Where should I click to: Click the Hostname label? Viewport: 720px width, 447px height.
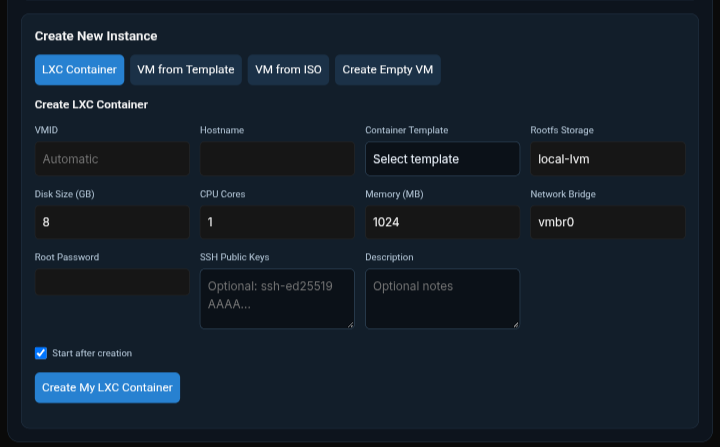pos(222,130)
